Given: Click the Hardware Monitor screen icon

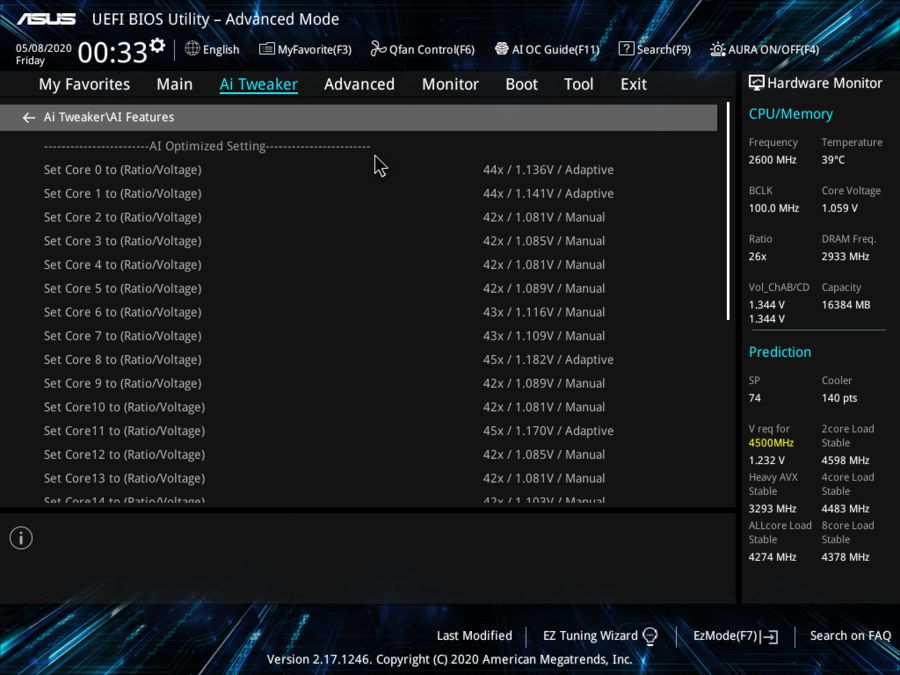Looking at the screenshot, I should pyautogui.click(x=757, y=83).
